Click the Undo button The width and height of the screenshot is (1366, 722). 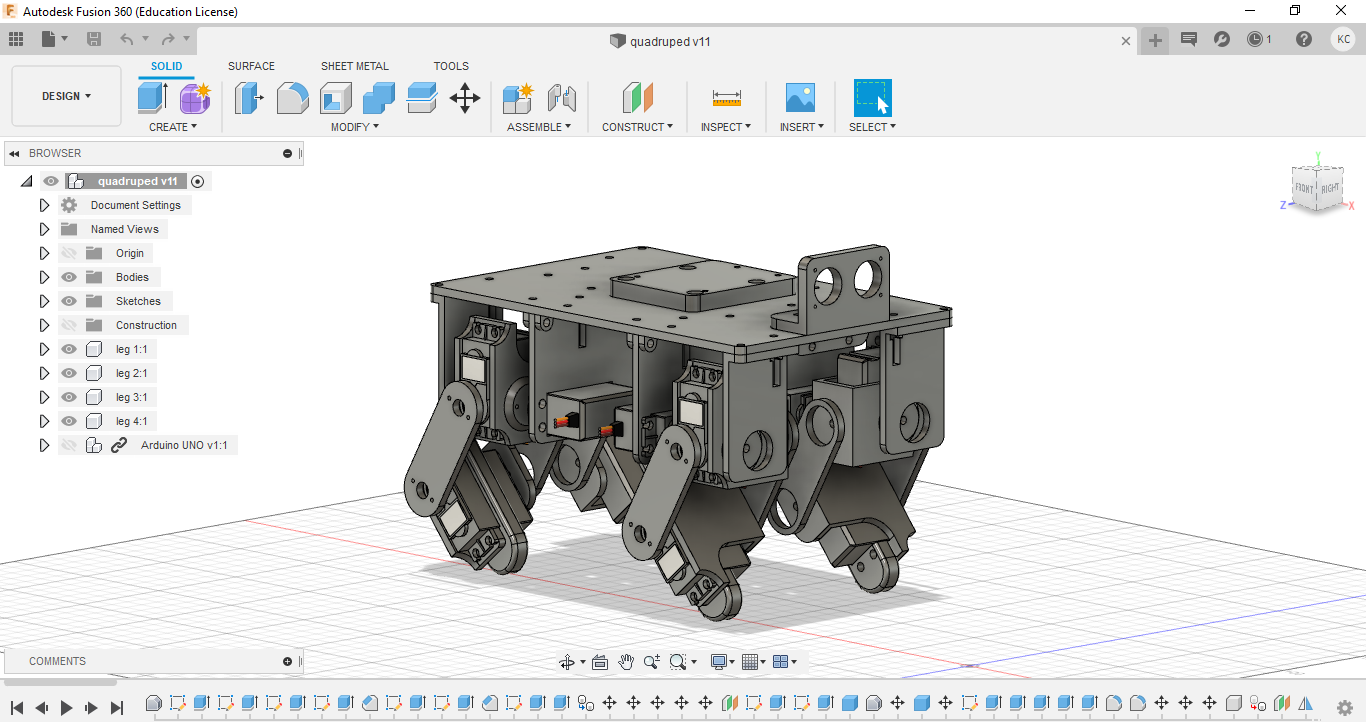click(127, 38)
